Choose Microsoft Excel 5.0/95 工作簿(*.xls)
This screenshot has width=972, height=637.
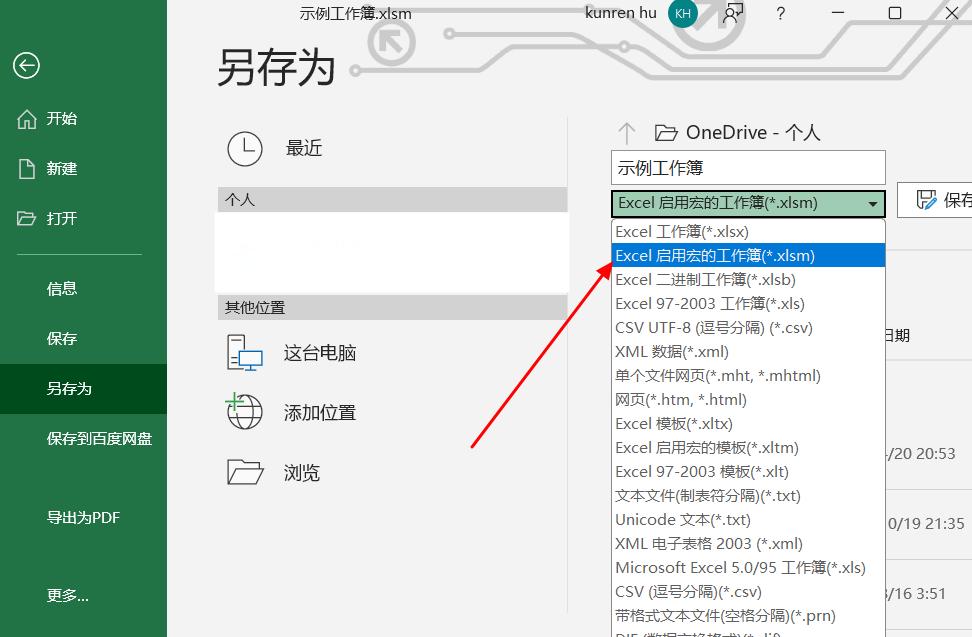pyautogui.click(x=748, y=568)
